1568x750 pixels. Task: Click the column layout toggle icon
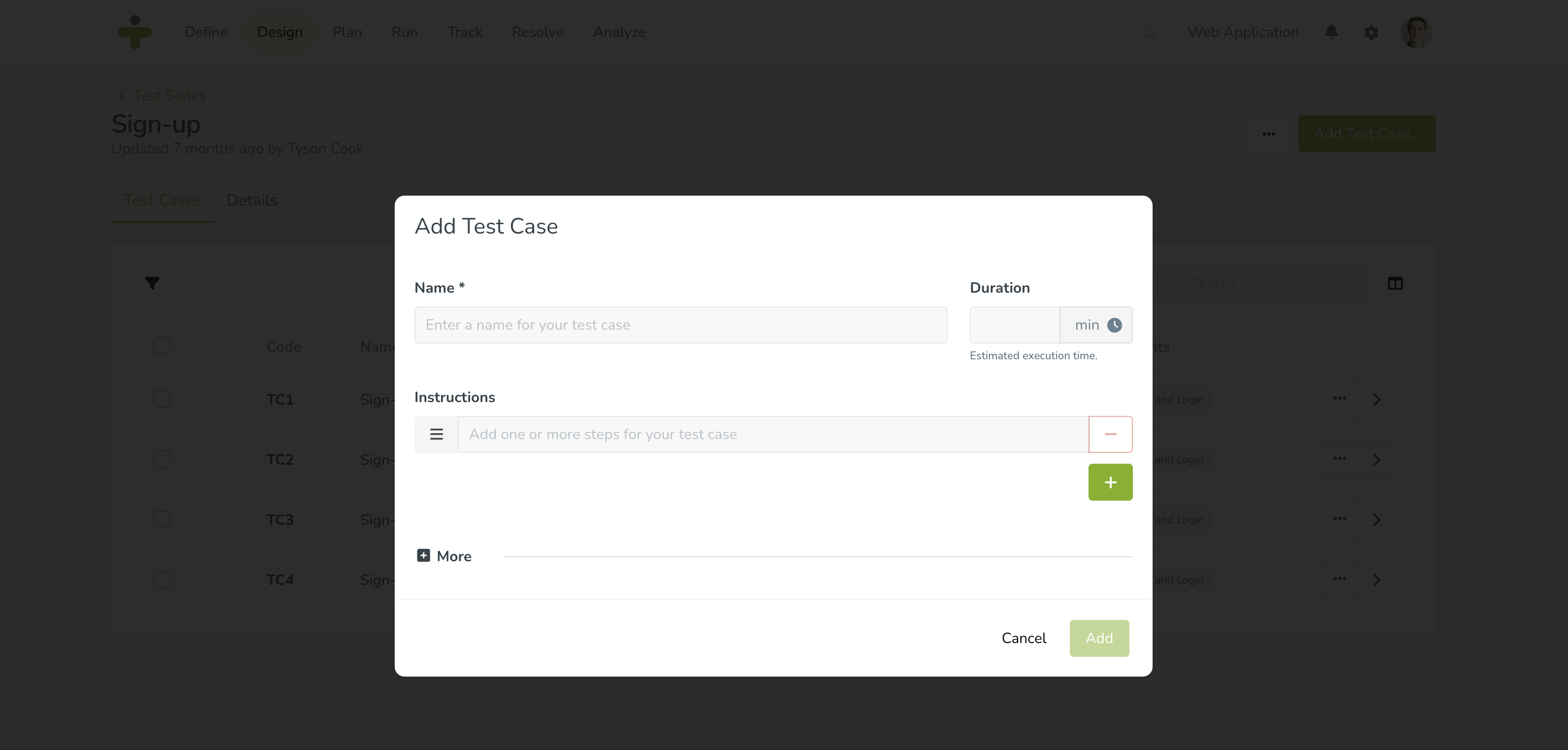[1396, 283]
